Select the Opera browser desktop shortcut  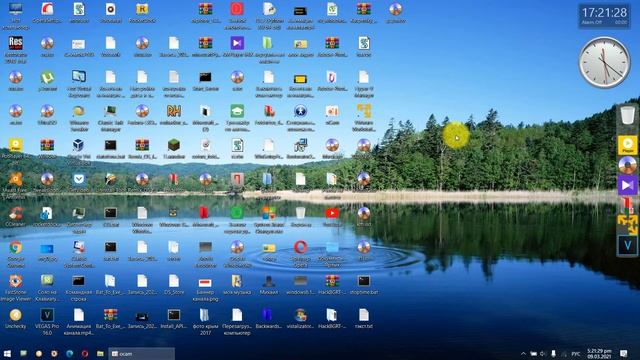300,247
